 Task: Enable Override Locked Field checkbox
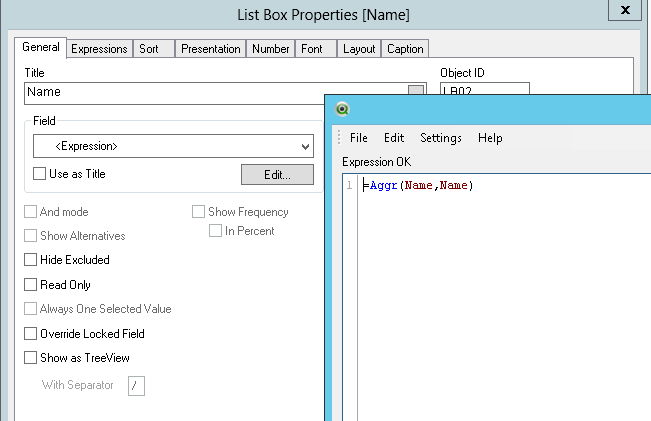(x=30, y=333)
